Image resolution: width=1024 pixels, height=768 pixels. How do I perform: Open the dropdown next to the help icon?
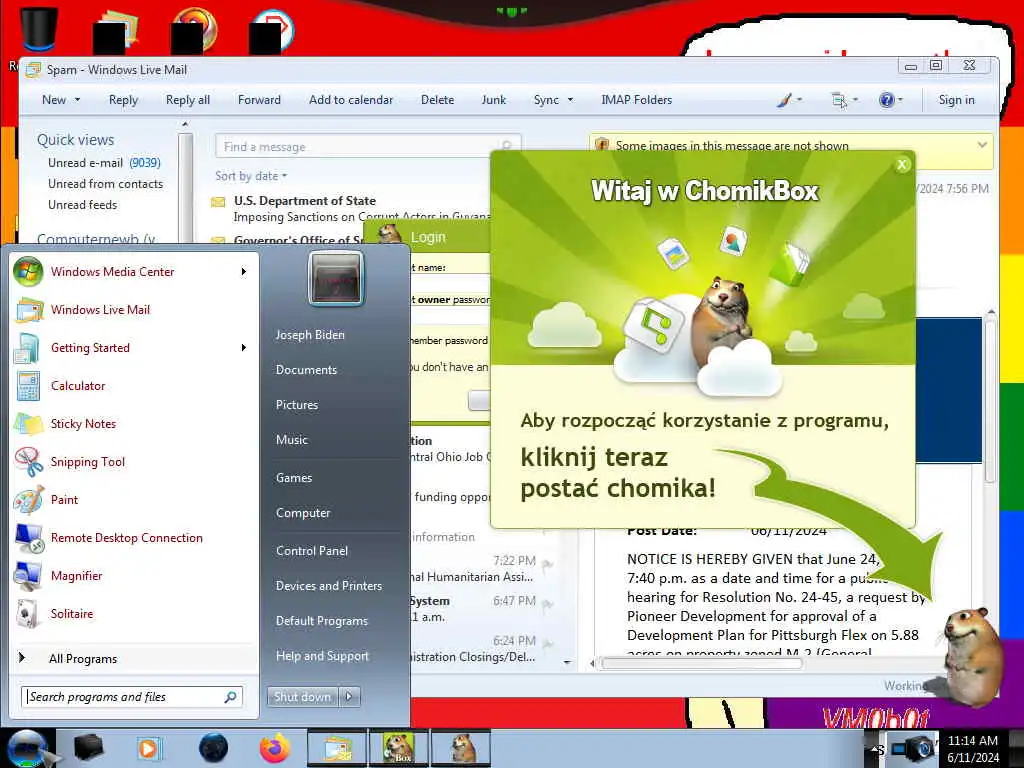click(x=901, y=100)
